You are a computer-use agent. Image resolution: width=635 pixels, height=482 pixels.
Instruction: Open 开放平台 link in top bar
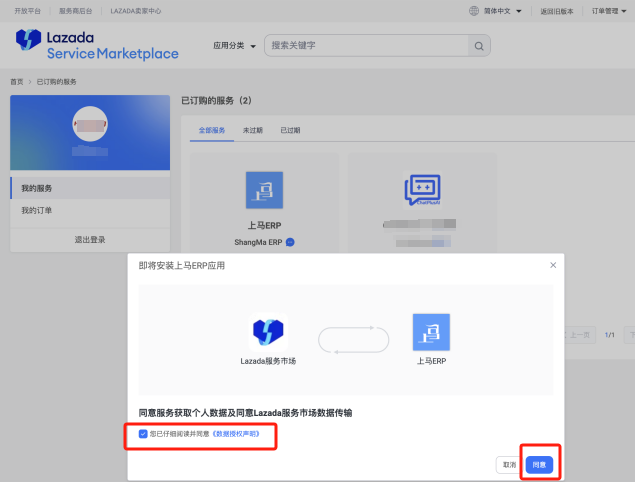pos(28,11)
